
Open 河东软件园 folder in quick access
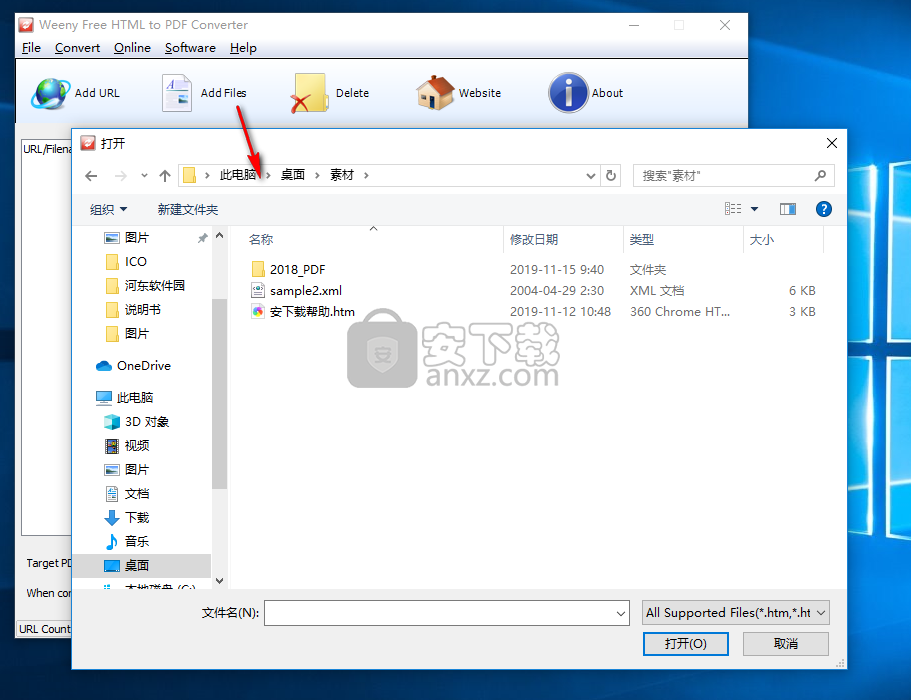154,285
